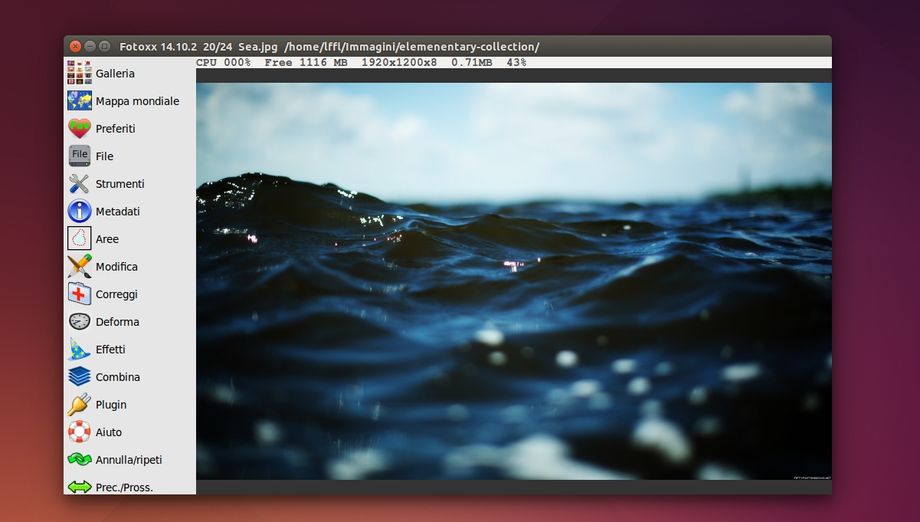Open the Plugin menu entry

pos(110,405)
